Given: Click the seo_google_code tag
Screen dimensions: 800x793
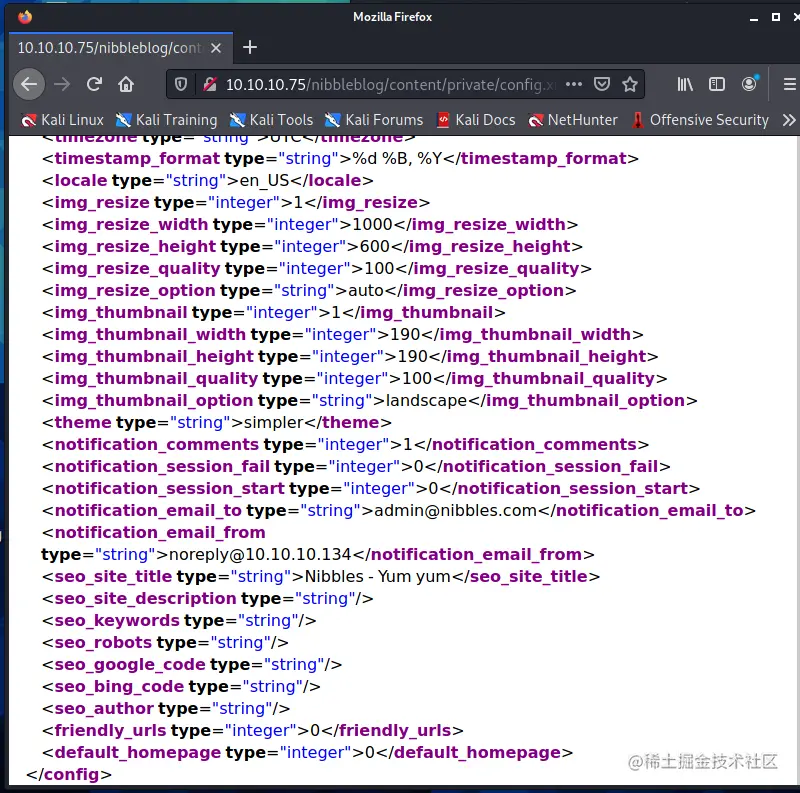Looking at the screenshot, I should (x=192, y=664).
